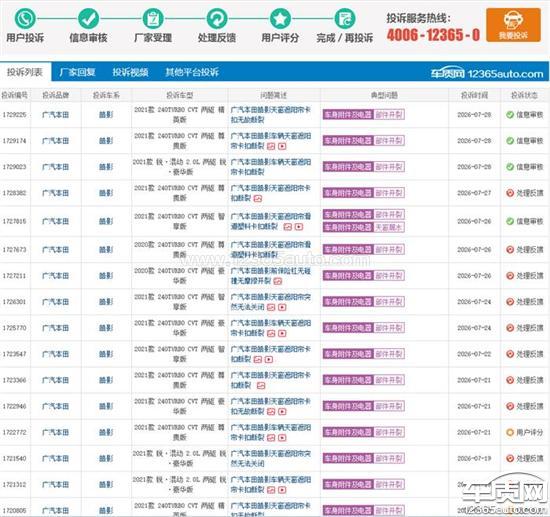The image size is (550, 517).
Task: Open video icon in complaint 1723547 row
Action: 268,360
